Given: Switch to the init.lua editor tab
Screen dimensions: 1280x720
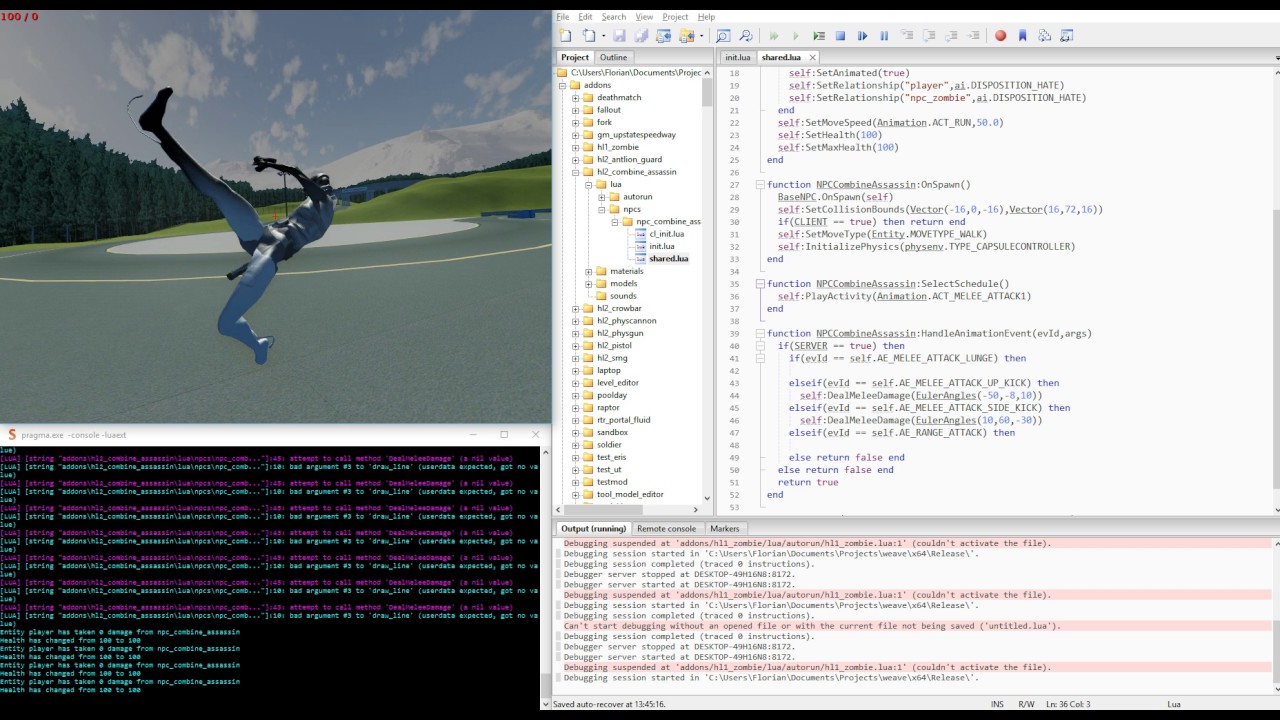Looking at the screenshot, I should coord(737,57).
